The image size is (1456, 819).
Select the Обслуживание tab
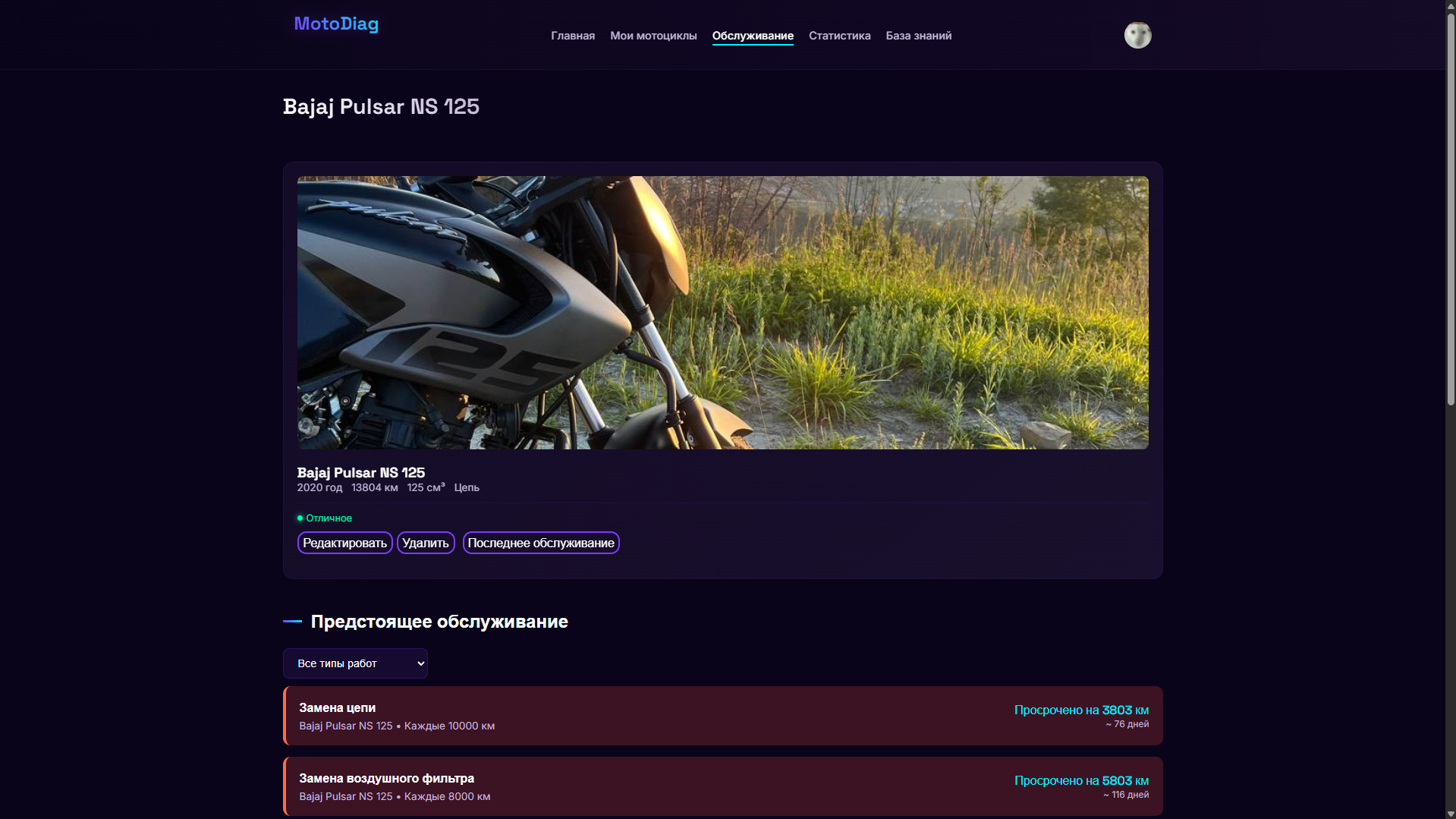tap(753, 36)
